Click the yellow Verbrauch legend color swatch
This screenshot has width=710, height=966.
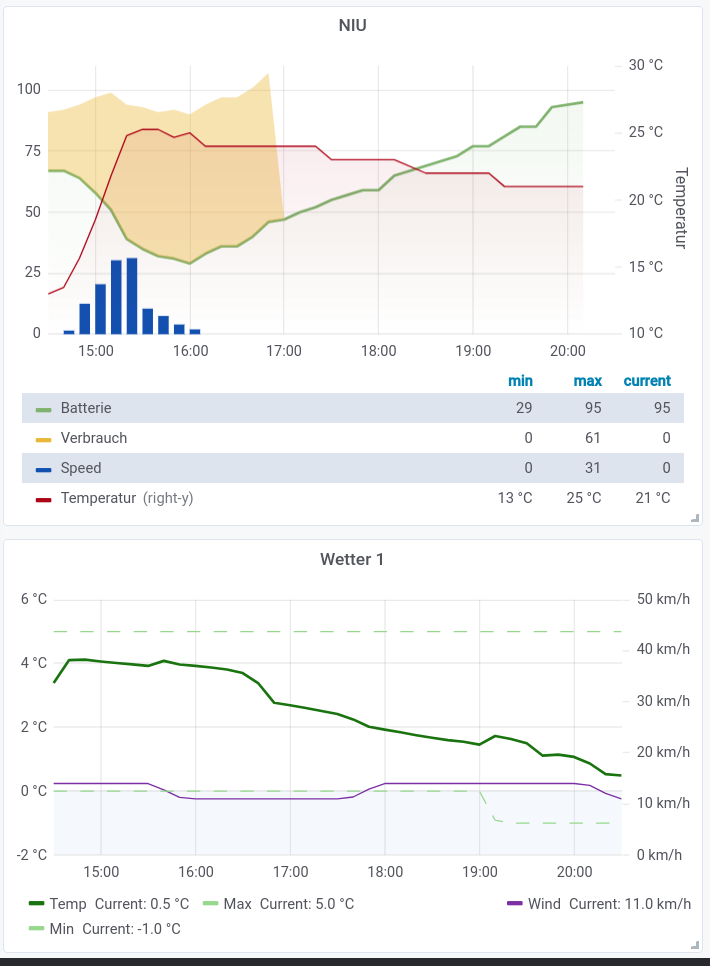pyautogui.click(x=43, y=439)
